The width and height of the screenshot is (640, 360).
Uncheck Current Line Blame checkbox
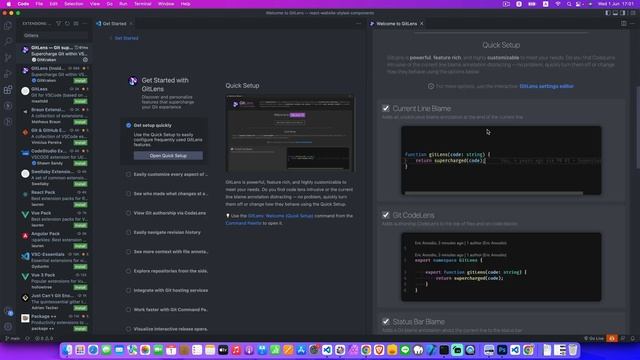pos(386,108)
